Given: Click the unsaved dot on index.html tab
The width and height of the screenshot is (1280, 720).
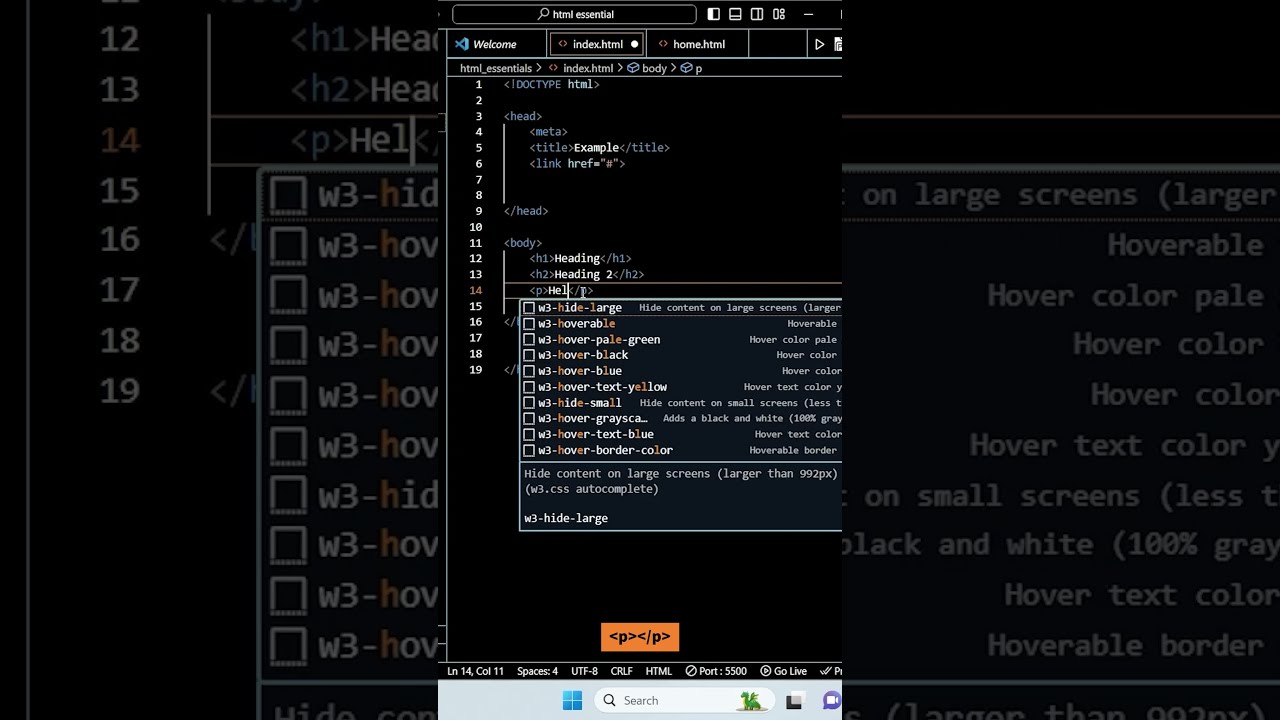Looking at the screenshot, I should [x=634, y=44].
